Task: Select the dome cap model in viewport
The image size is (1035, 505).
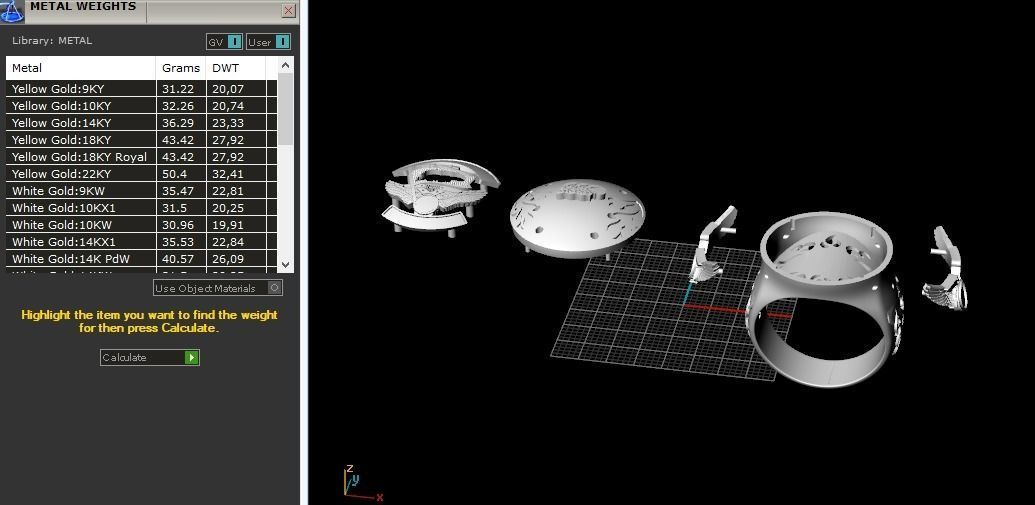Action: point(578,218)
